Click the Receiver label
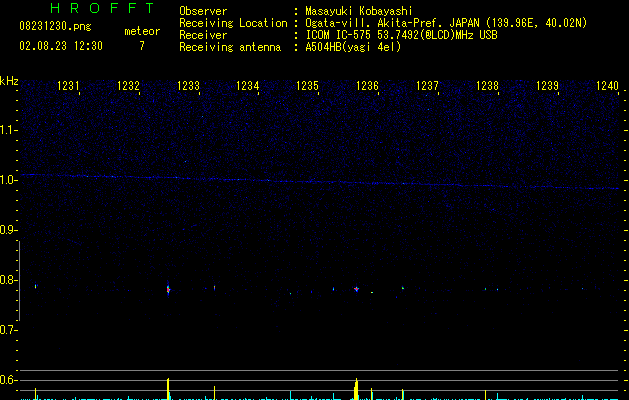 click(x=203, y=35)
